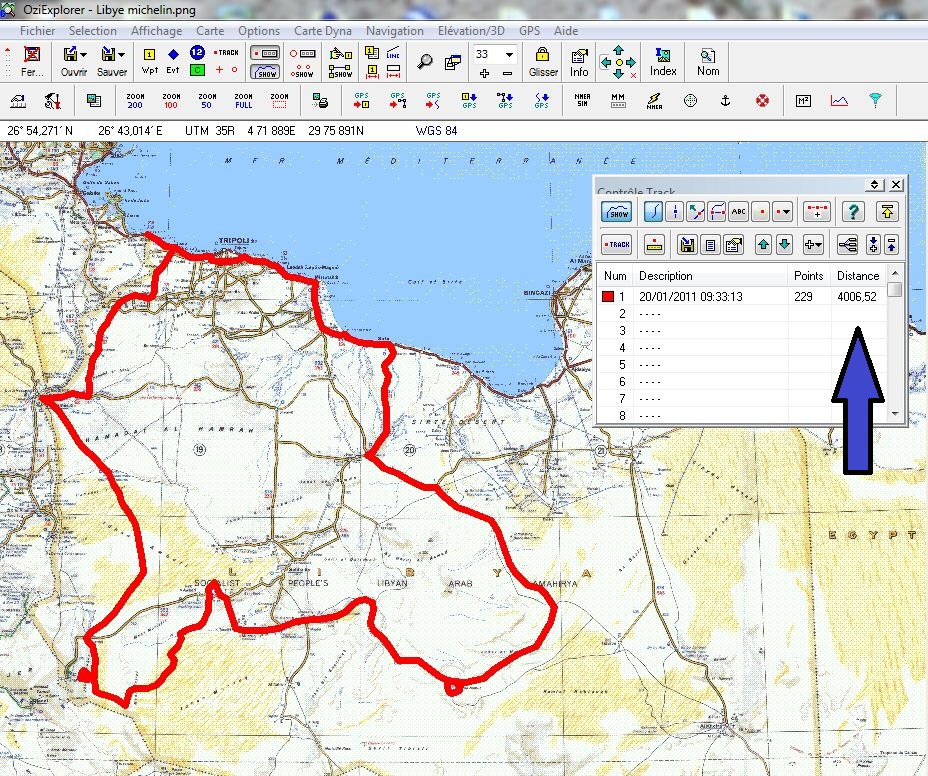928x776 pixels.
Task: Click the magnifying glass zoom icon
Action: click(x=426, y=60)
